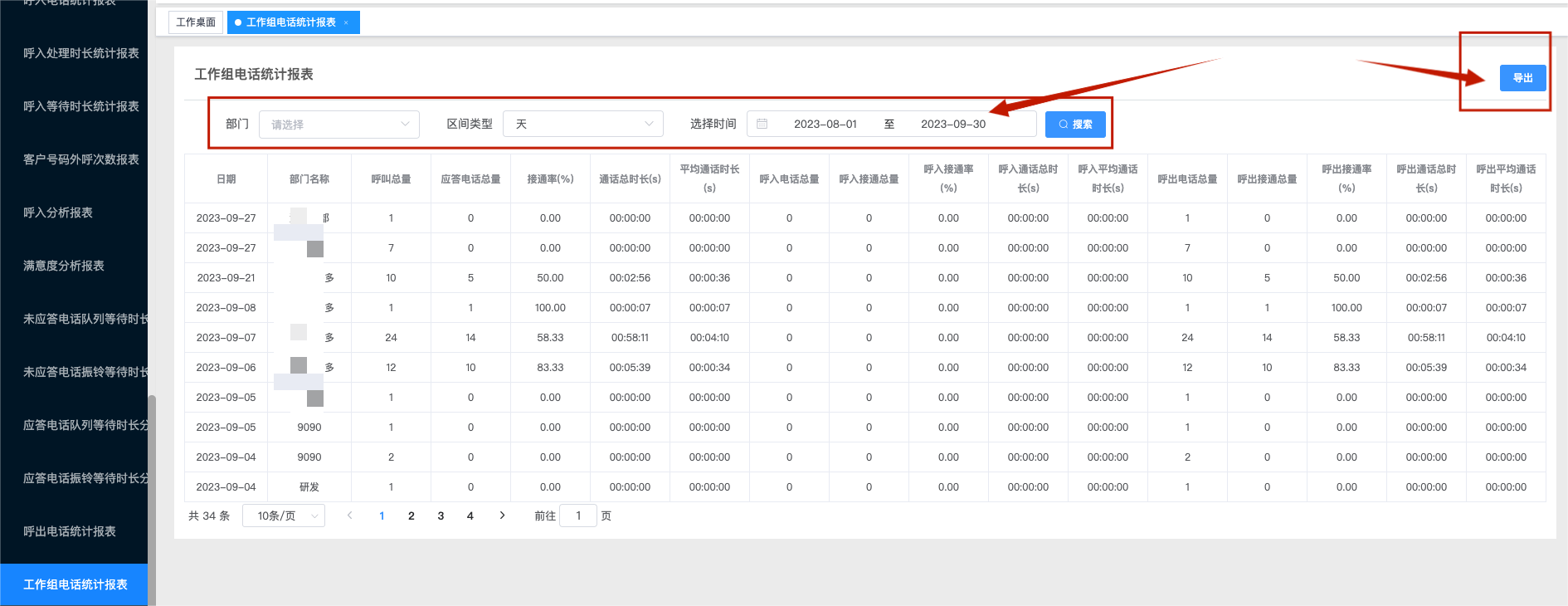Click 58.33 under 接通率(%)
1568x606 pixels.
(x=550, y=338)
